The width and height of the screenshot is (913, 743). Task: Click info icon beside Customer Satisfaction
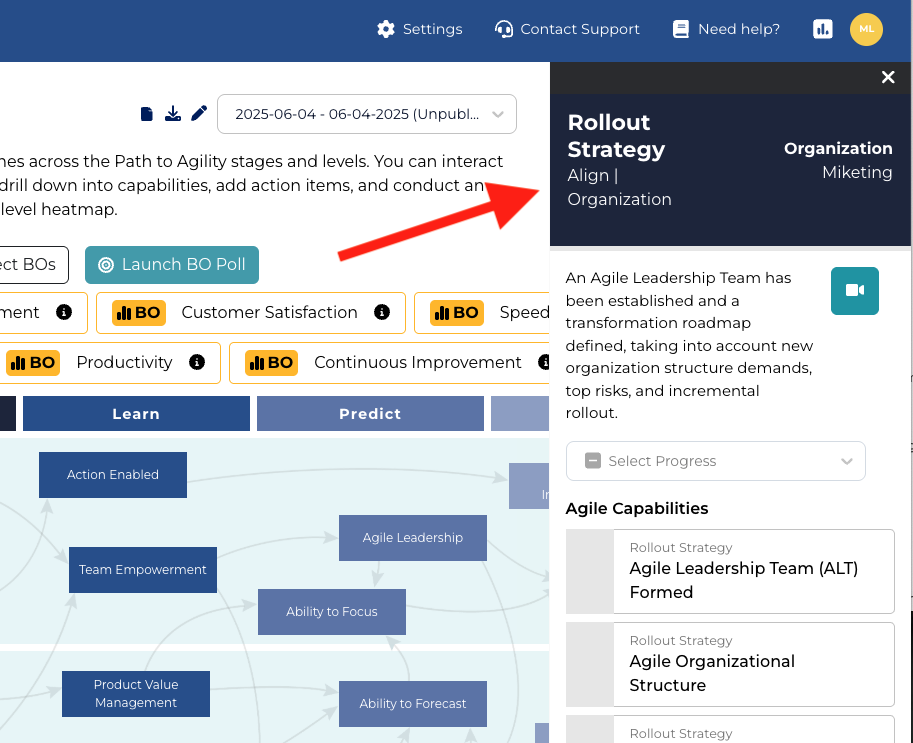[x=382, y=313]
